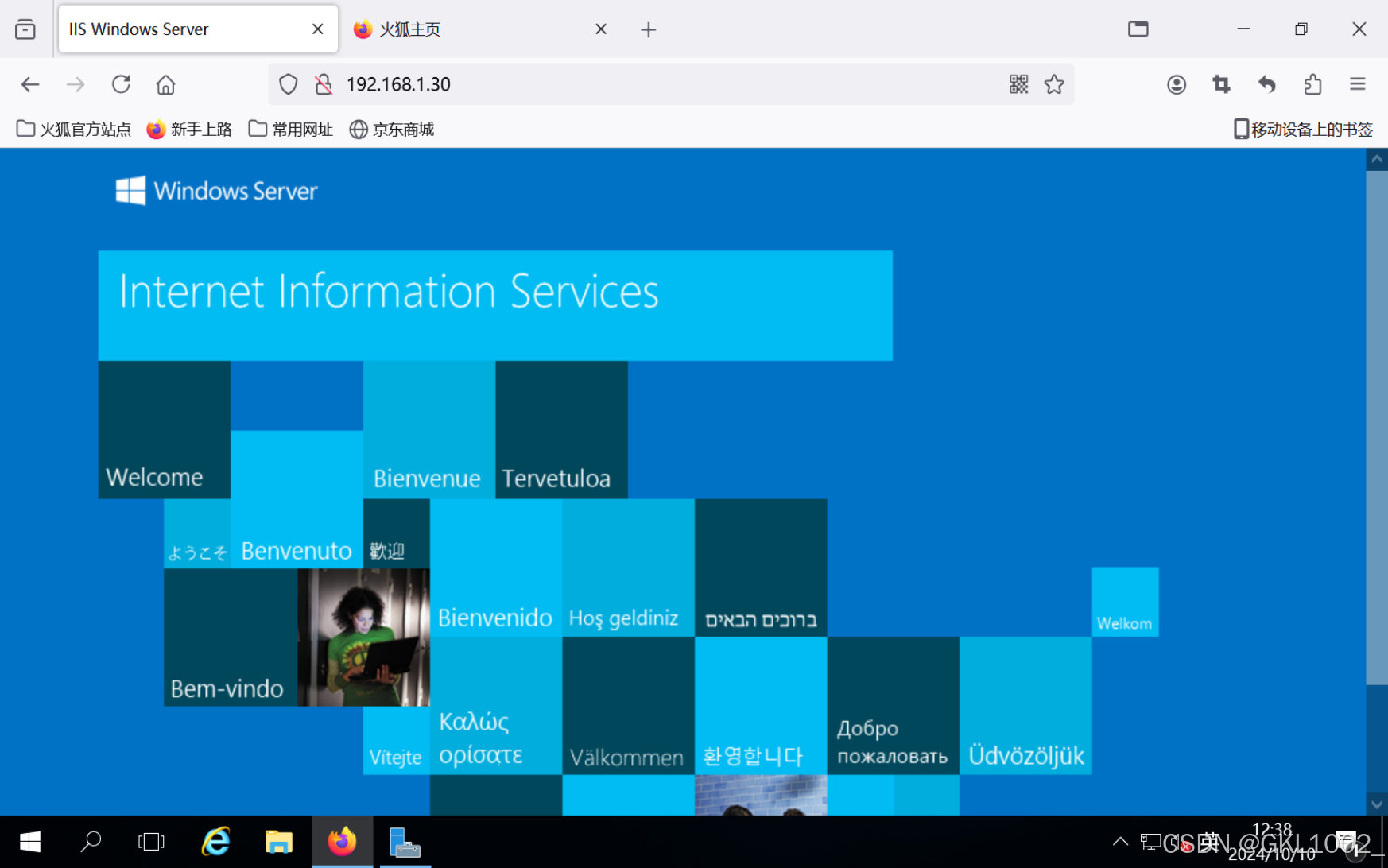Screen dimensions: 1388x868
Task: Click the Bienvenue tile
Action: pos(429,430)
